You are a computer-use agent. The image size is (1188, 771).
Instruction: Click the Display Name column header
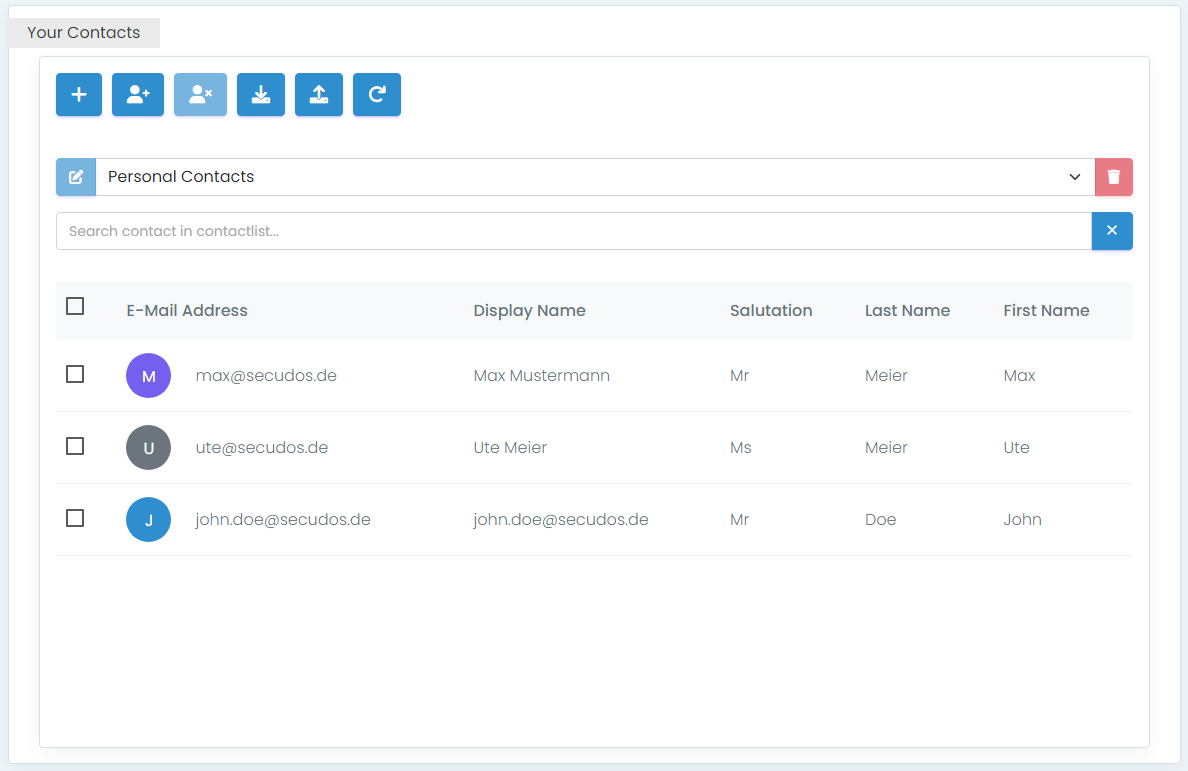click(x=529, y=310)
